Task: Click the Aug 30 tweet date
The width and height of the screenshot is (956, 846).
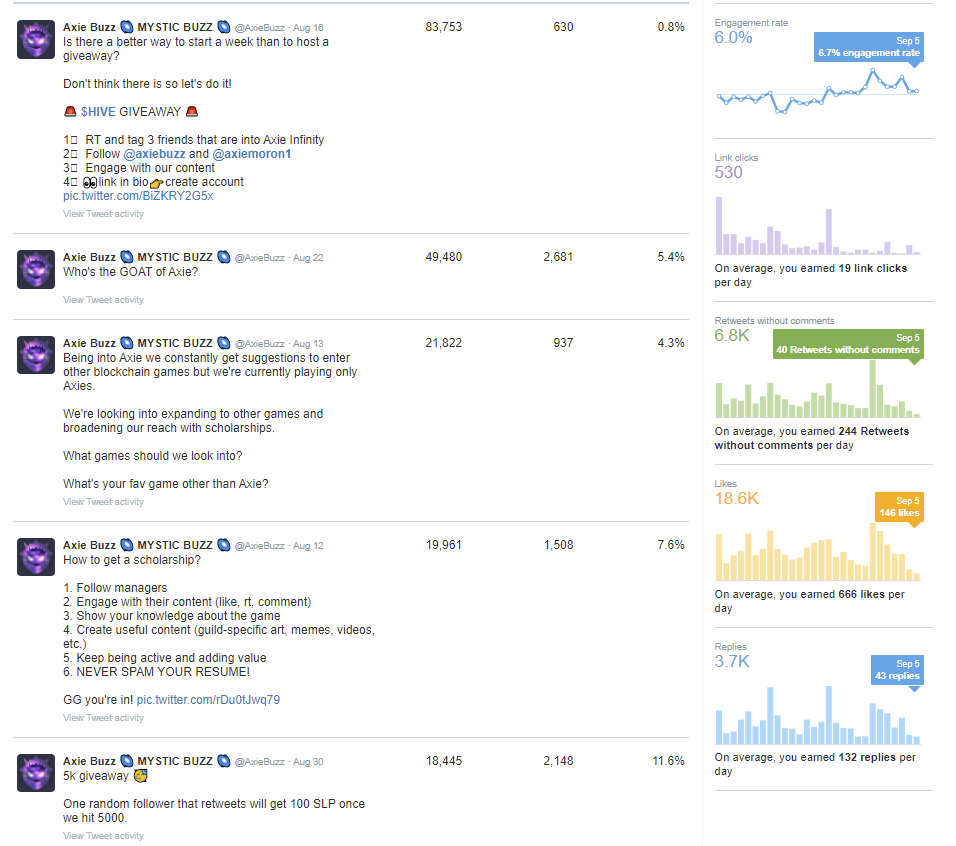Action: [x=309, y=762]
